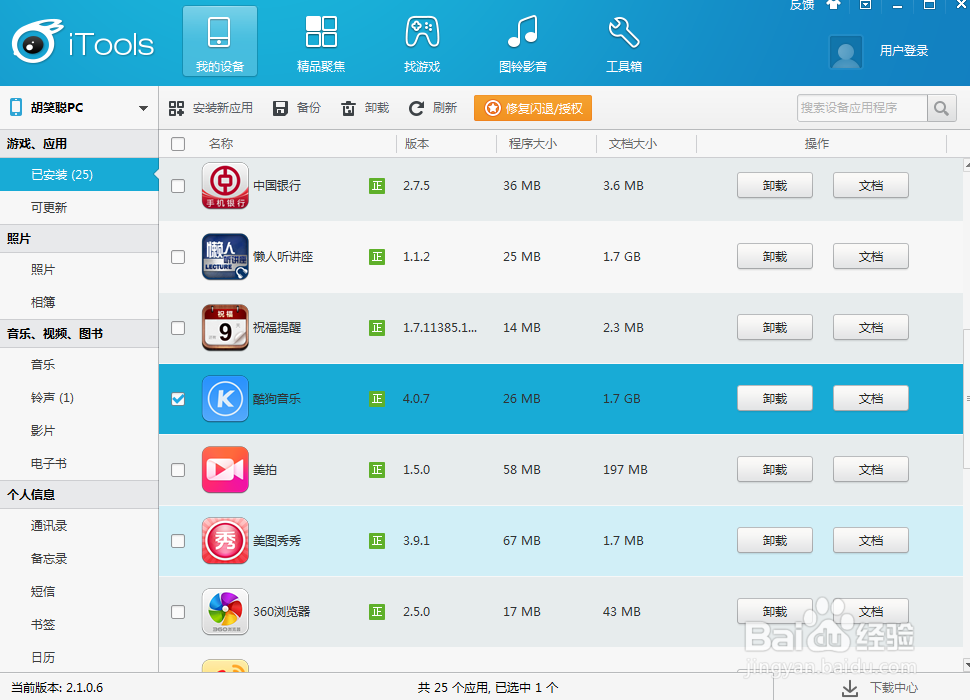Open the 工具箱 toolbox tab

pos(624,41)
